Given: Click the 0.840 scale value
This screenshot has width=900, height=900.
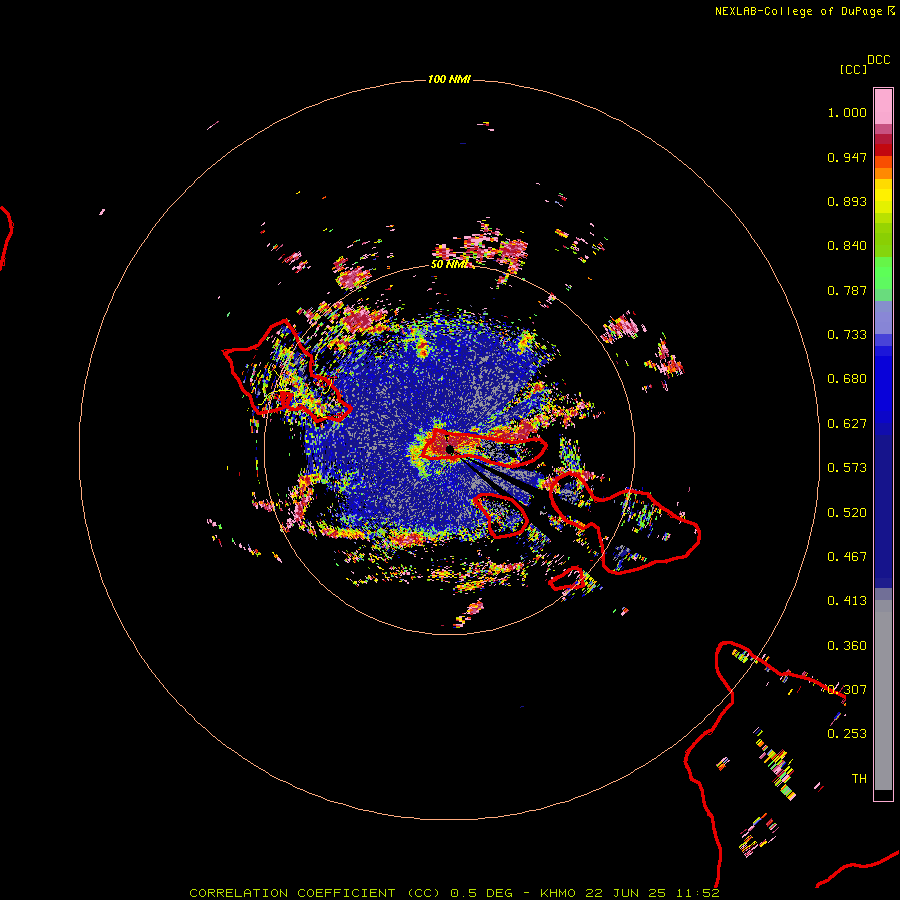Looking at the screenshot, I should [847, 246].
